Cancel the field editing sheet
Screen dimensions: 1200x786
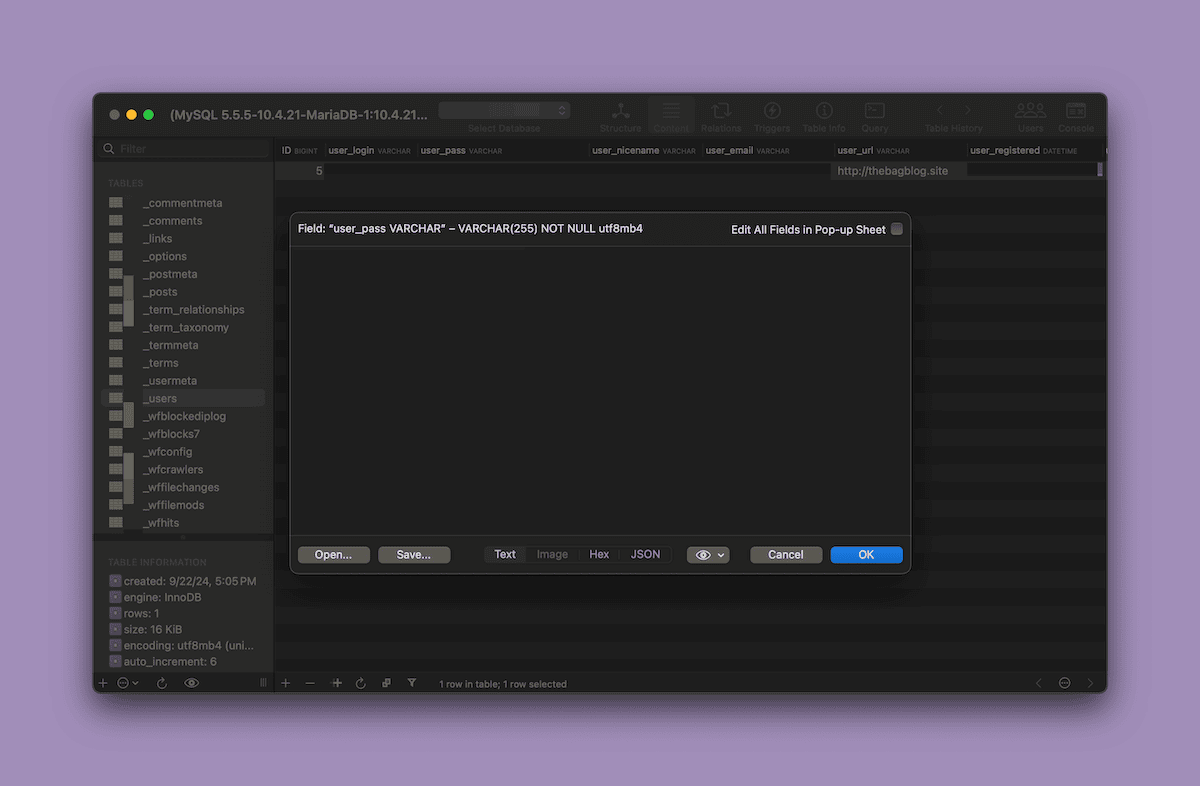pos(786,554)
